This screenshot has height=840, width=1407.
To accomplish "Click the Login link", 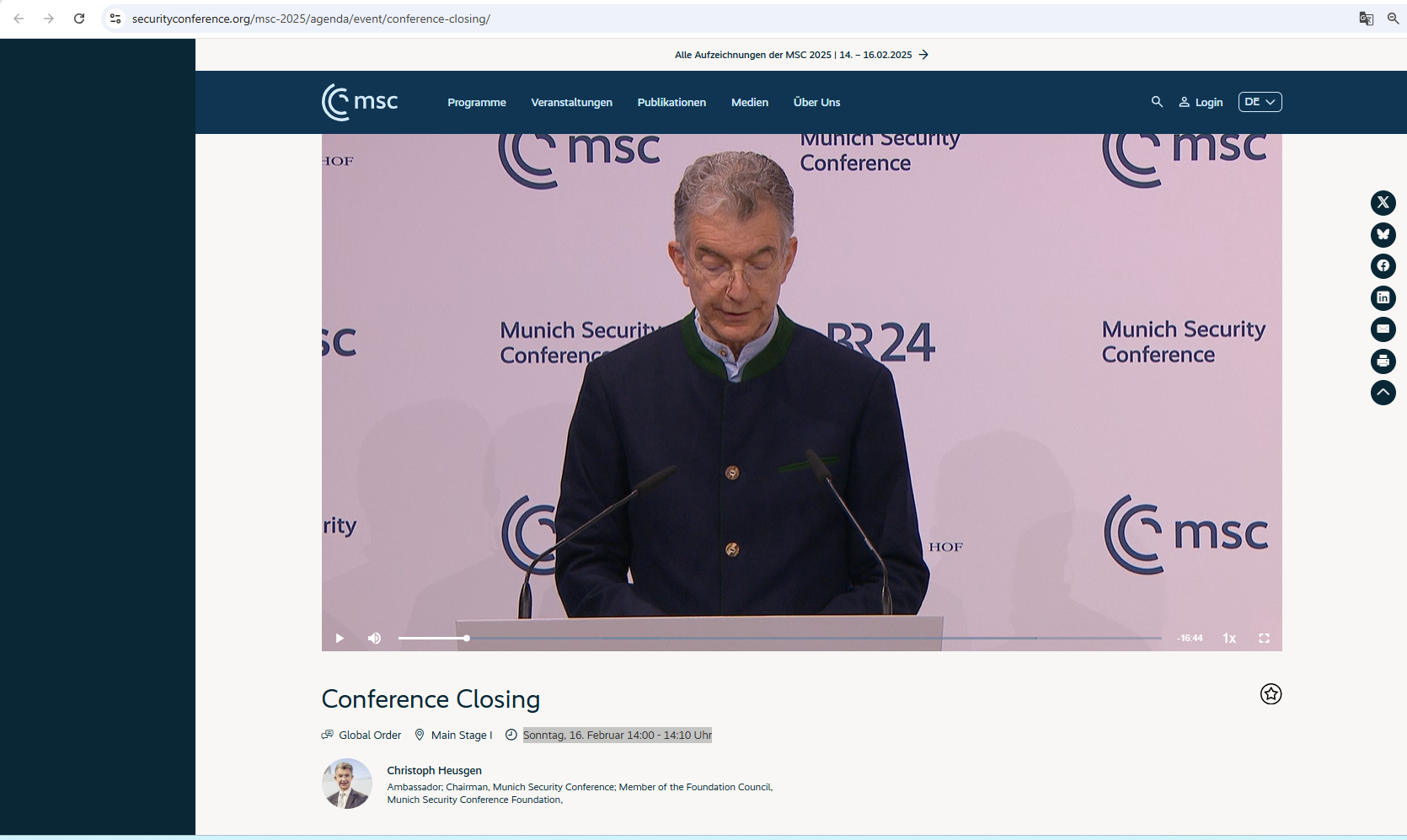I will tap(1201, 103).
